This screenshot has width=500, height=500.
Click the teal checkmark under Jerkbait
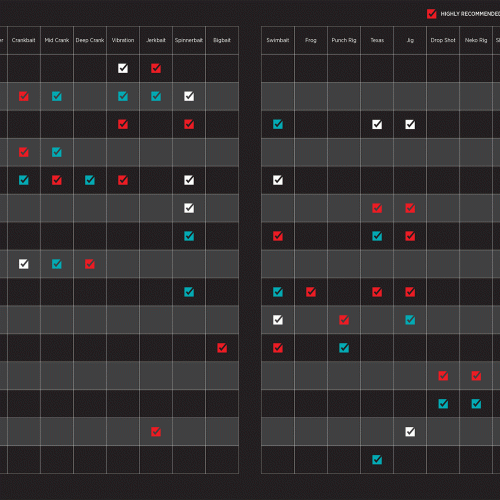tap(156, 96)
